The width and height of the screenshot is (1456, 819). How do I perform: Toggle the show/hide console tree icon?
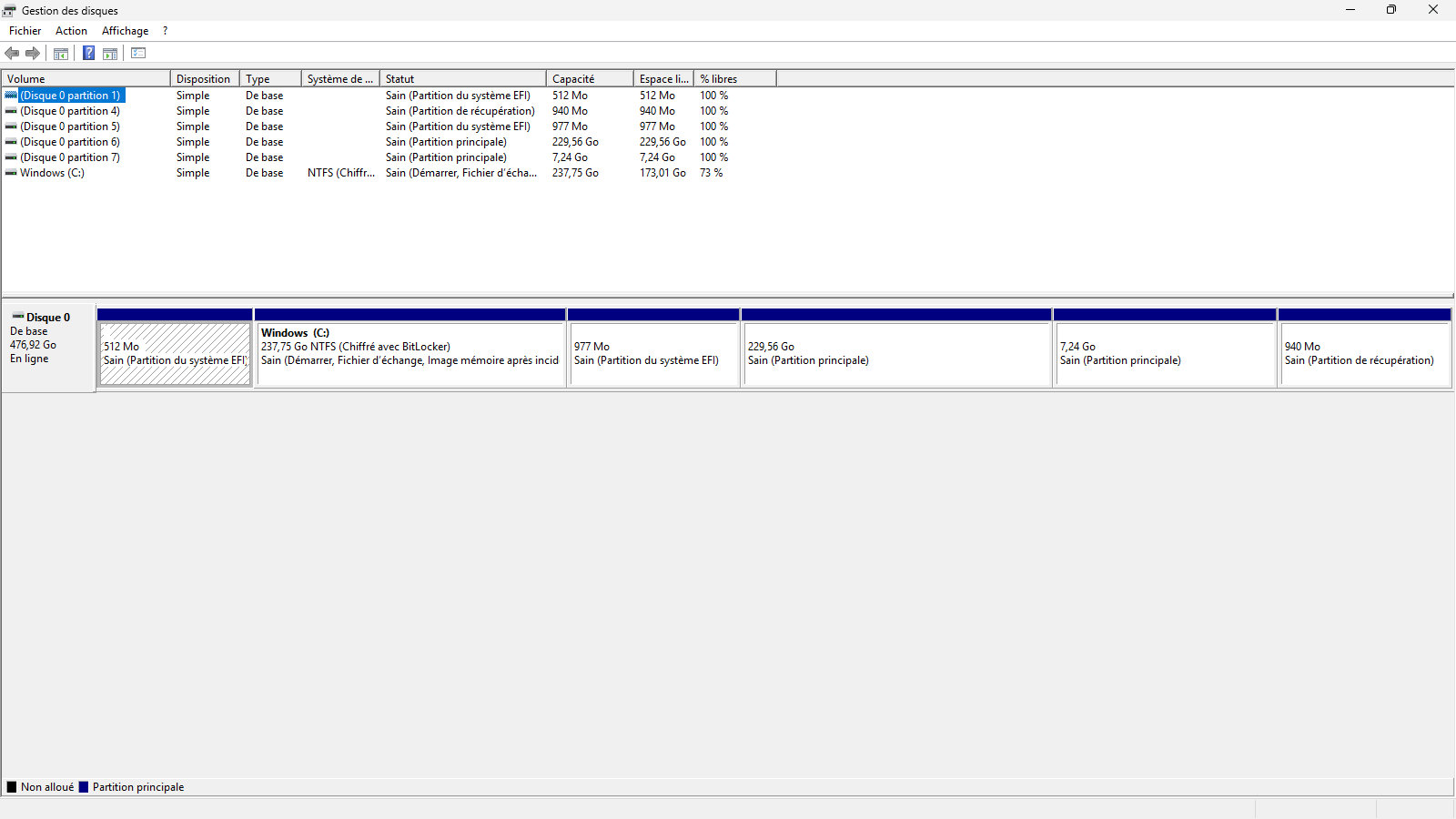pyautogui.click(x=61, y=54)
